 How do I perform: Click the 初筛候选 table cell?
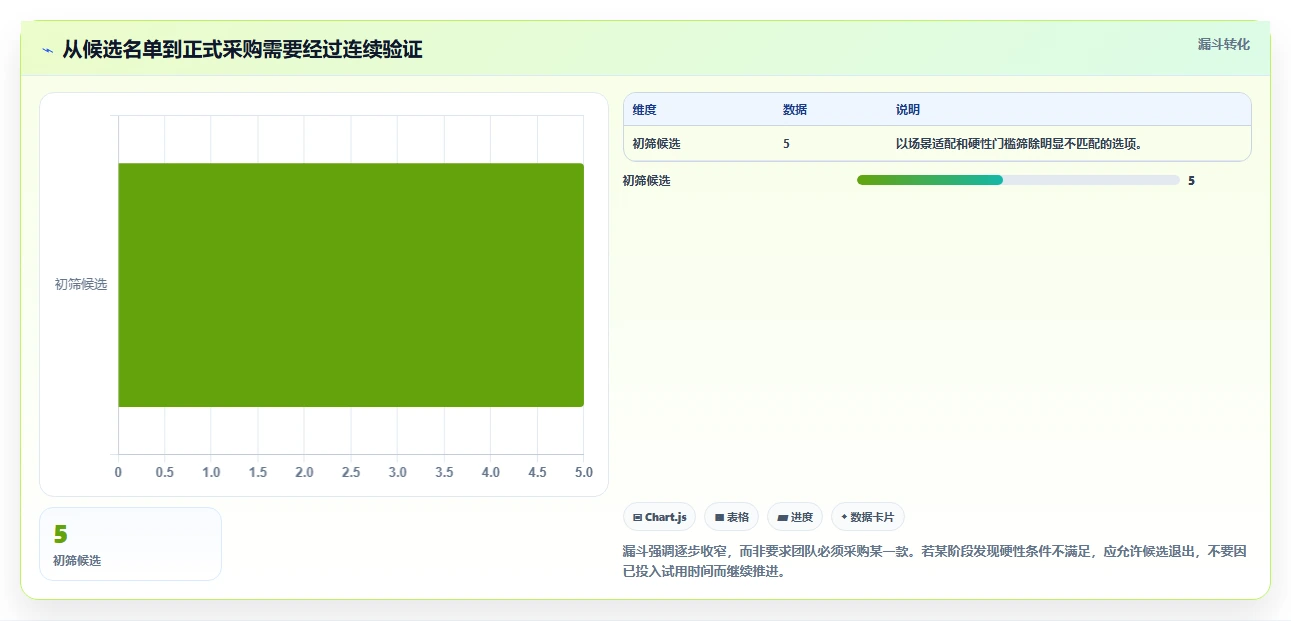[657, 144]
